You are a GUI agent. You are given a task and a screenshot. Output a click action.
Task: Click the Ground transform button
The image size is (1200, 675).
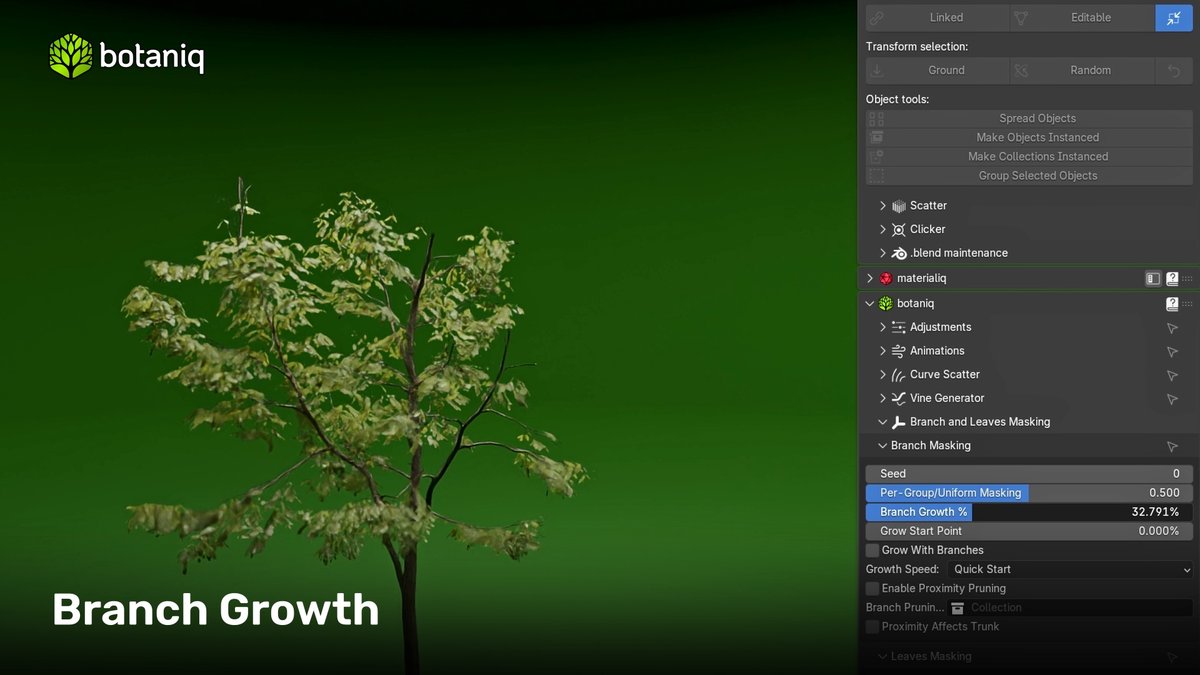[x=937, y=70]
